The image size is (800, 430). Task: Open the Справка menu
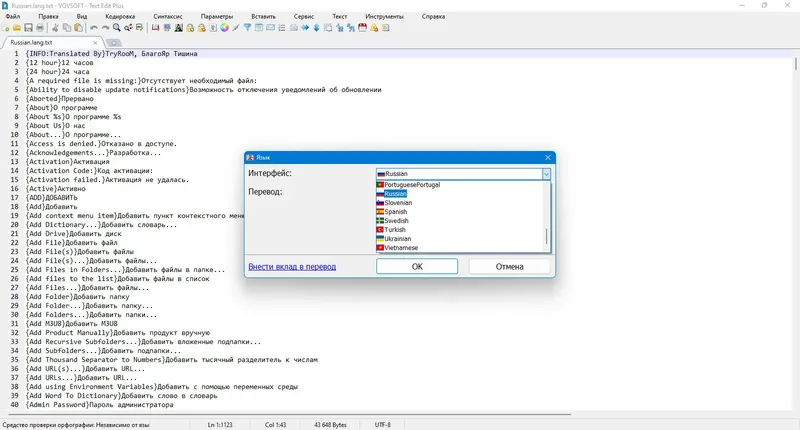(x=433, y=16)
